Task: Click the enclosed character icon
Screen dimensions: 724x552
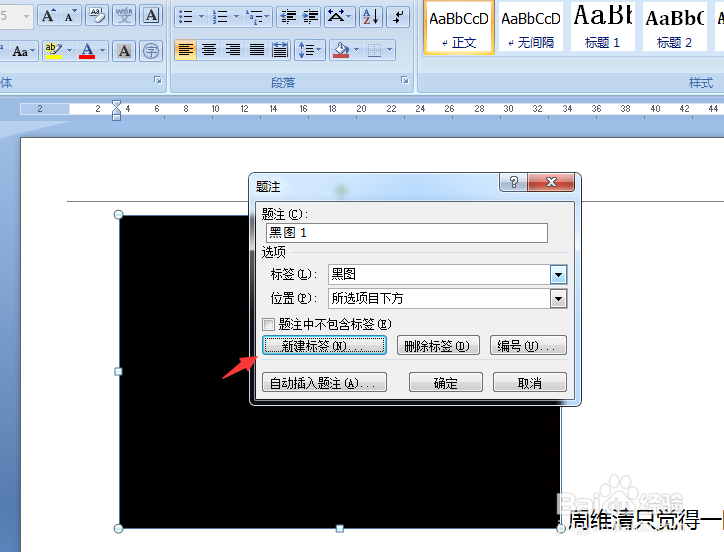Action: tap(151, 51)
